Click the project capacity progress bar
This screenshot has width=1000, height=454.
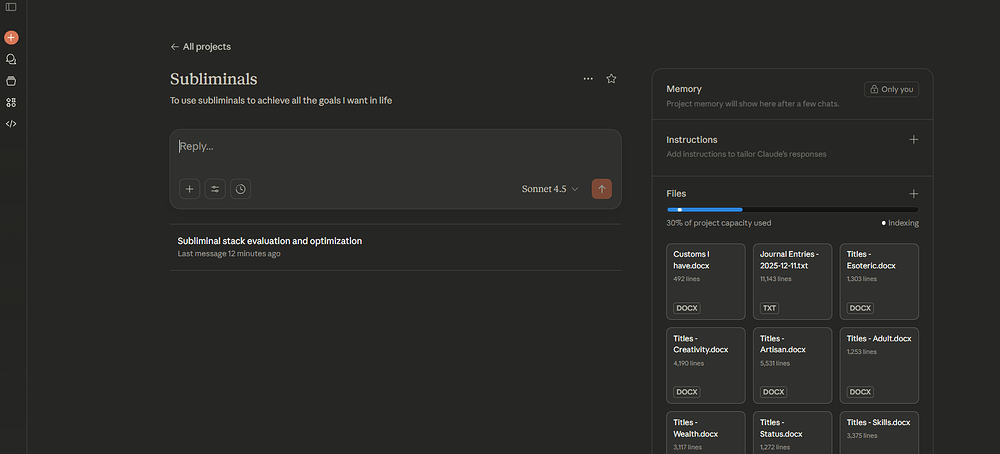[792, 209]
